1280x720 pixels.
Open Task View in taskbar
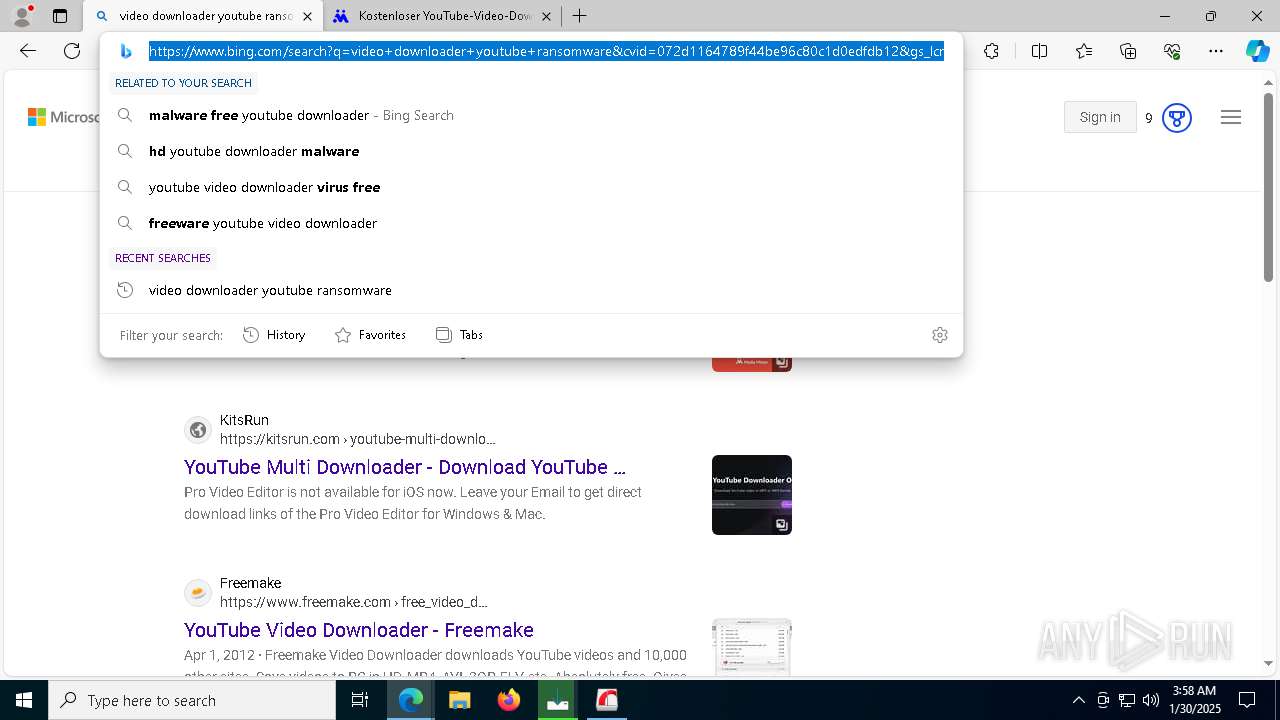360,700
